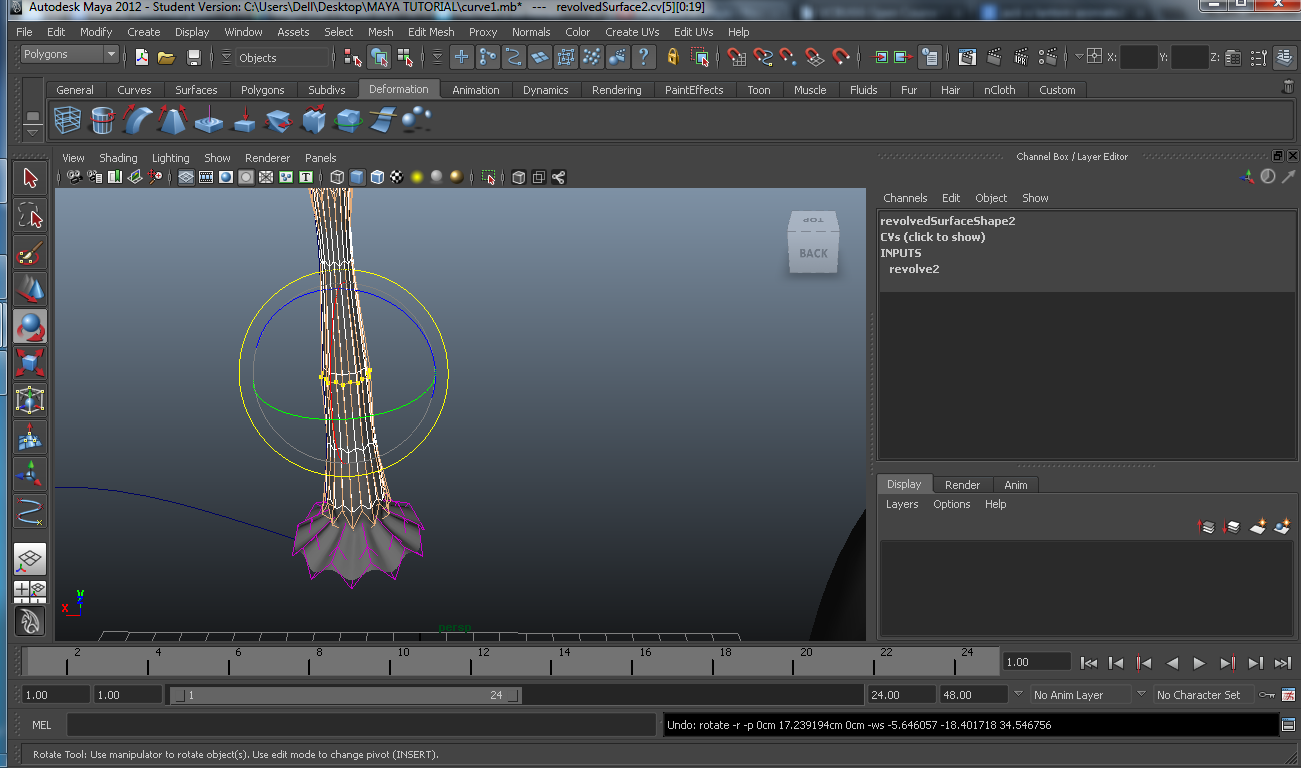Open the Render Settings window
This screenshot has width=1301, height=768.
point(1048,57)
